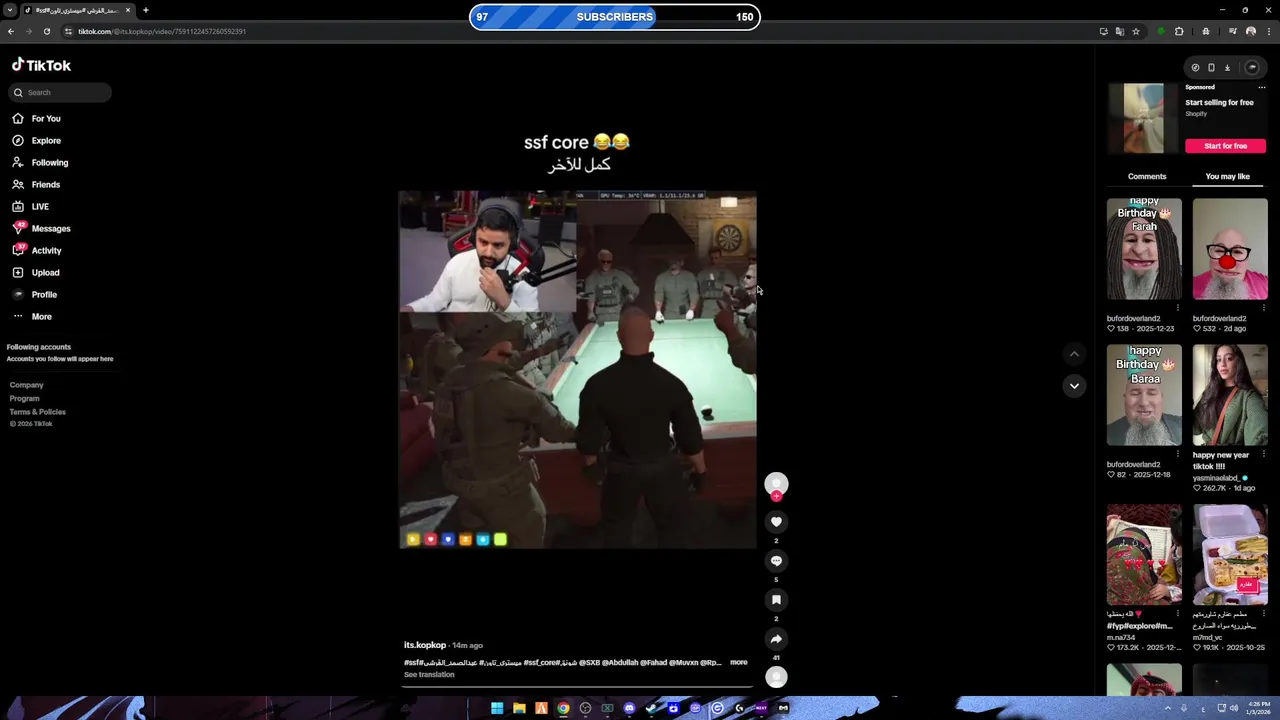This screenshot has height=720, width=1280.
Task: Expand the More menu in the sidebar
Action: 32,316
